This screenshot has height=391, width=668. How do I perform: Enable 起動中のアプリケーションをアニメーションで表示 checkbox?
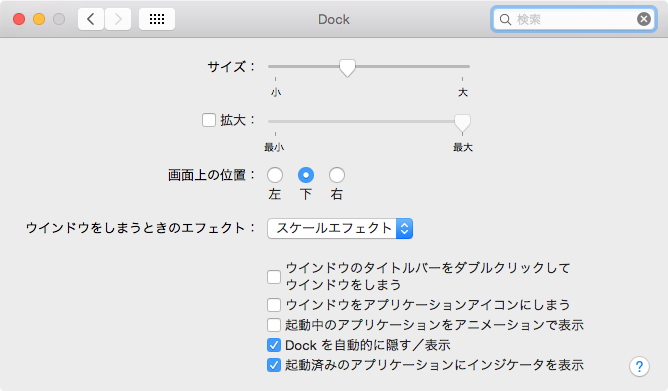tap(274, 325)
